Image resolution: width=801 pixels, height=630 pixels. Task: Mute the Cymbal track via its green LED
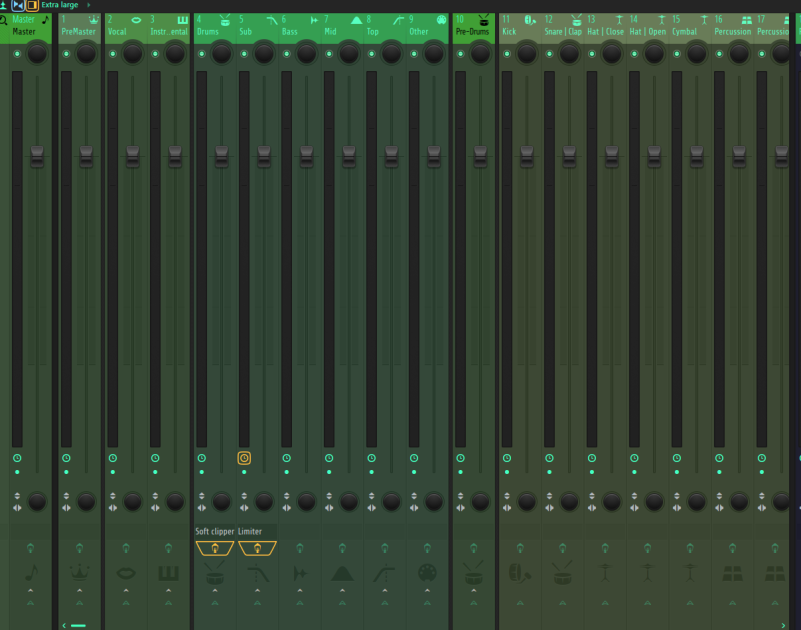(677, 54)
